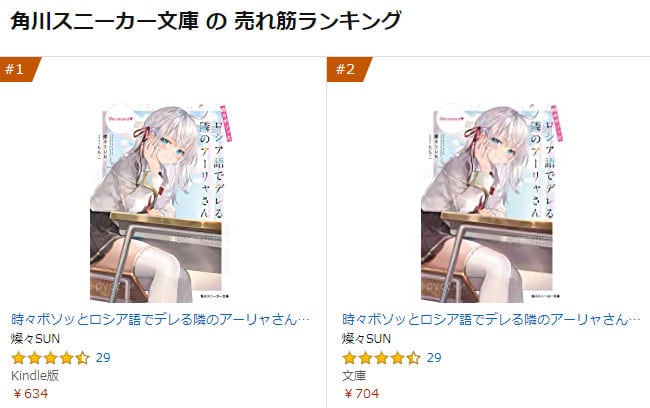650x408 pixels.
Task: Click the ￥704 price
Action: [361, 393]
